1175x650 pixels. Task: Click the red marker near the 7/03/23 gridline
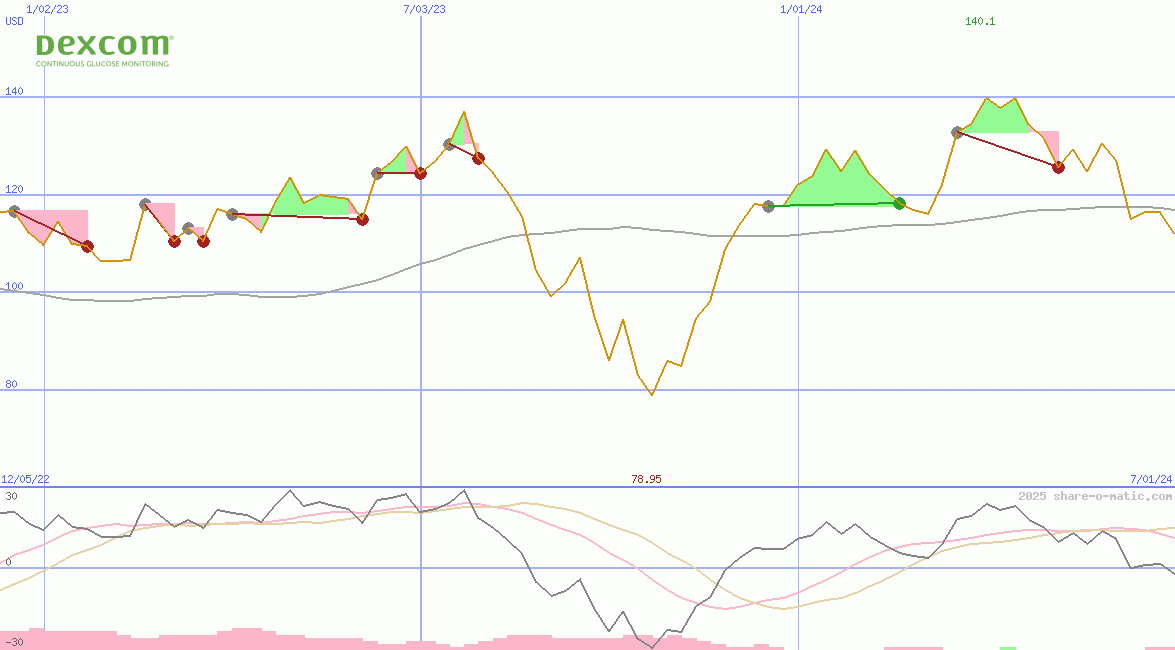click(x=420, y=173)
